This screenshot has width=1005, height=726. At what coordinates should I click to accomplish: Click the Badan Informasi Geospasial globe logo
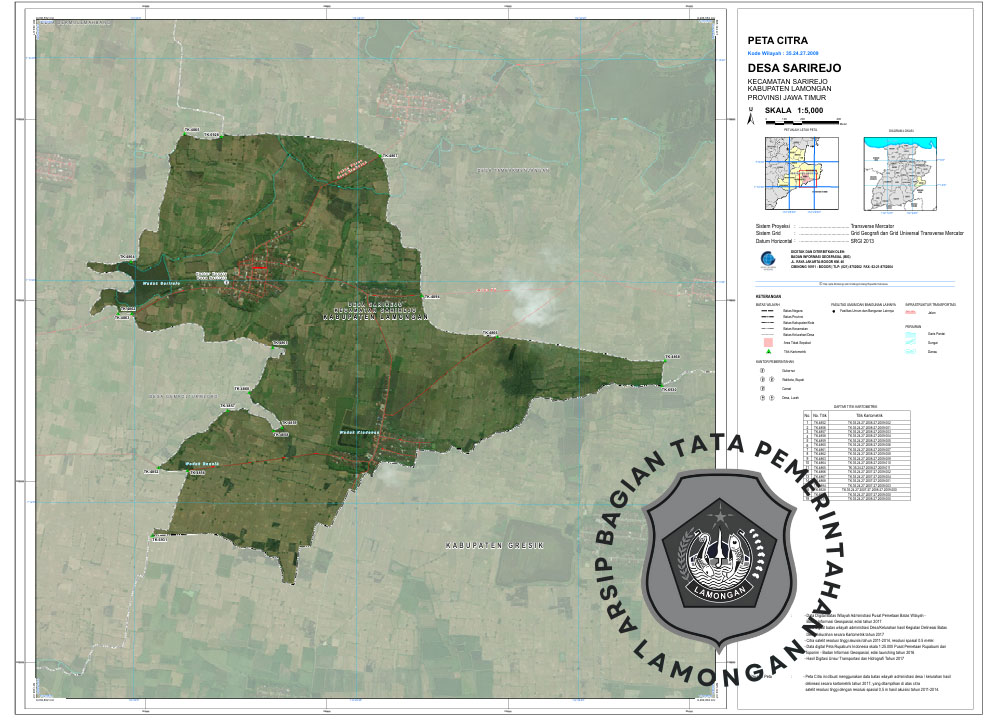[767, 259]
